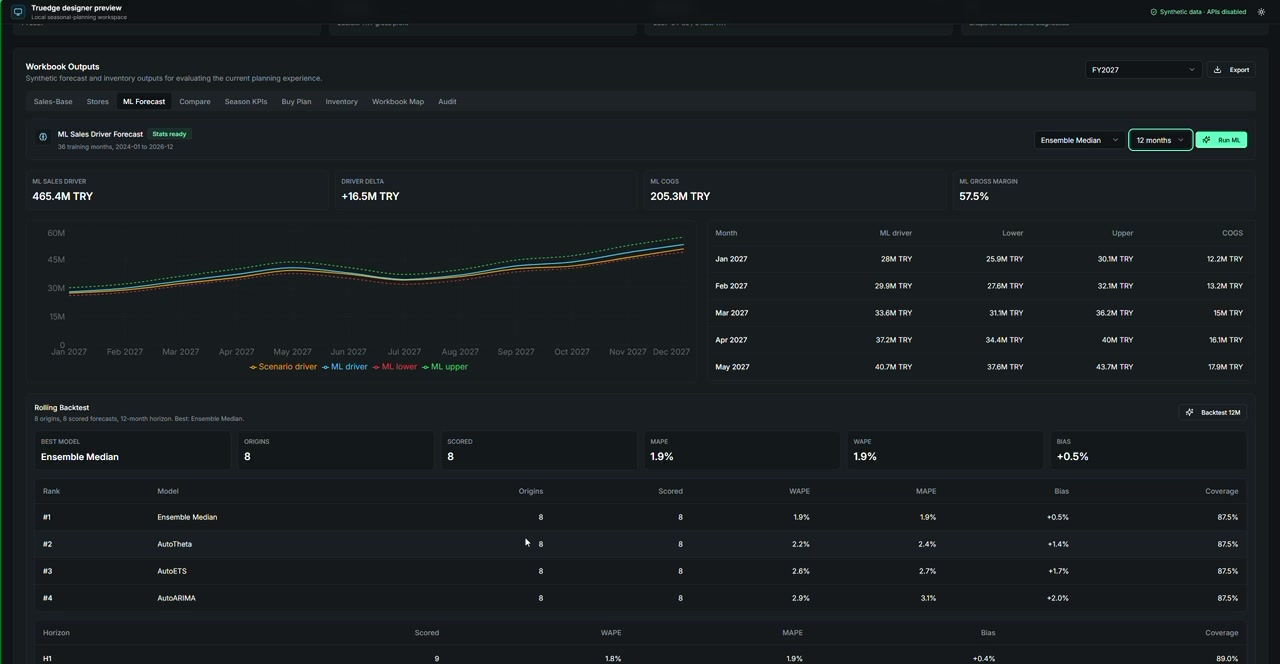Run the Backtest 12M button
Screen dimensions: 1280x664
(x=1212, y=412)
